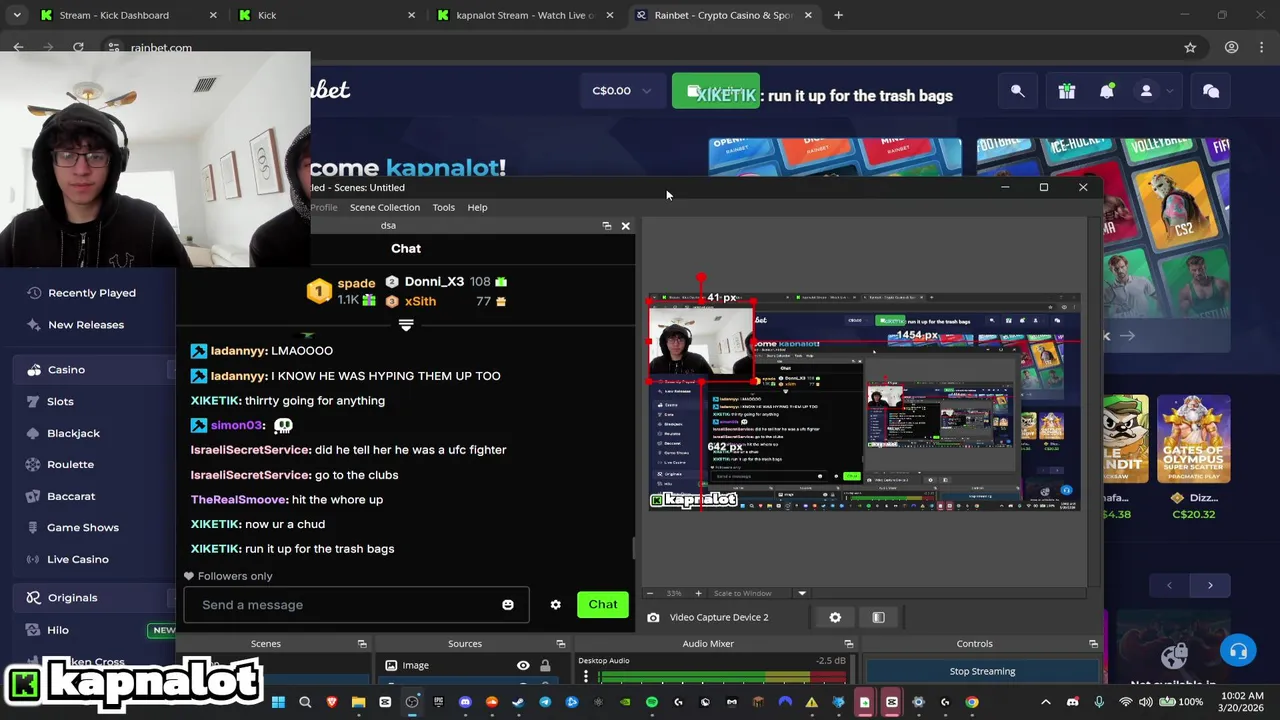
Task: Zoom in the OBS preview with plus
Action: pos(698,593)
